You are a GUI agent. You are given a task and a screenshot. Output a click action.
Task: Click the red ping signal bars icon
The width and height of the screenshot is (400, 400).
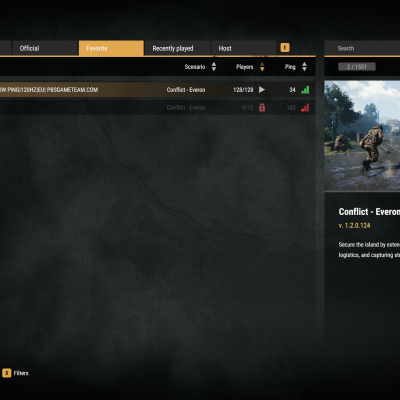(305, 107)
